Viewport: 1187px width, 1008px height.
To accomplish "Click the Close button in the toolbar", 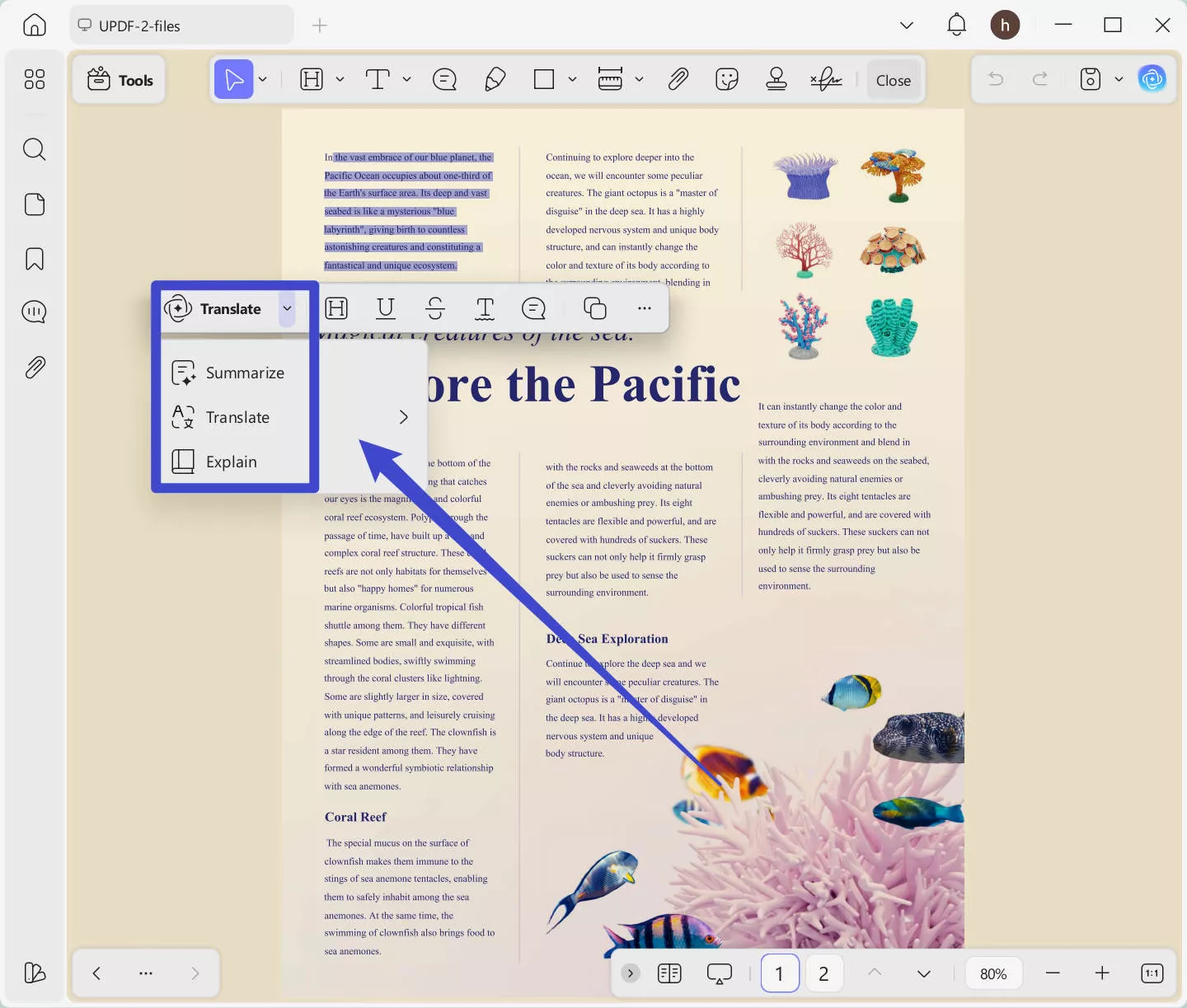I will (x=894, y=80).
